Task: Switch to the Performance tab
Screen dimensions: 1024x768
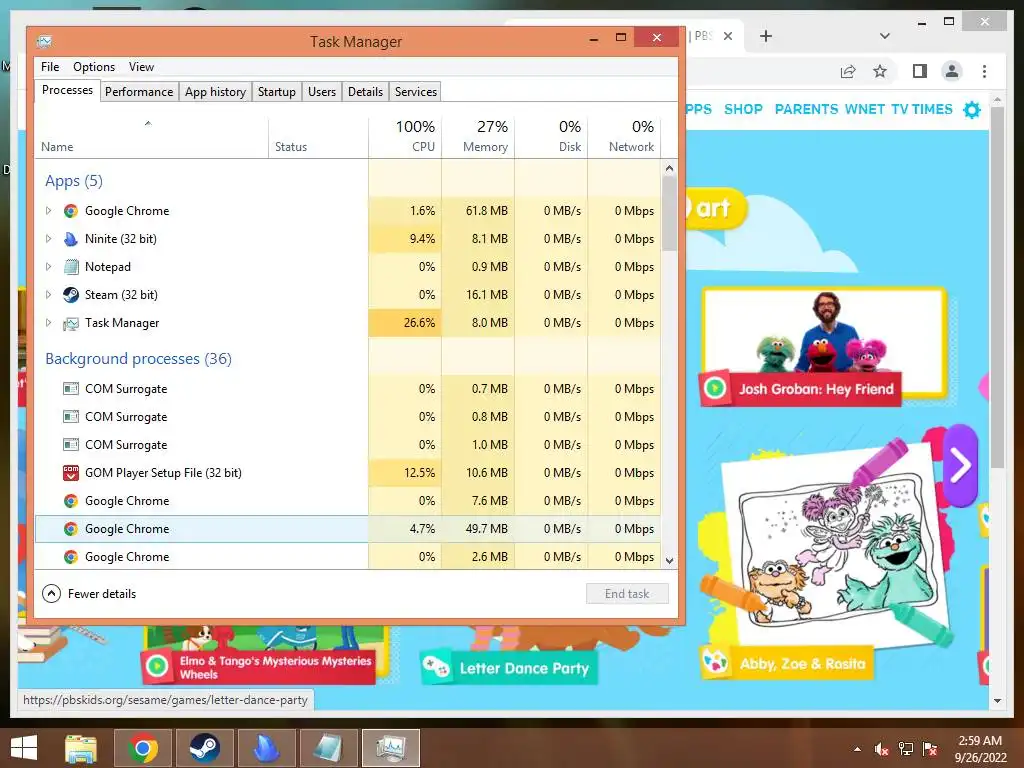Action: coord(139,91)
